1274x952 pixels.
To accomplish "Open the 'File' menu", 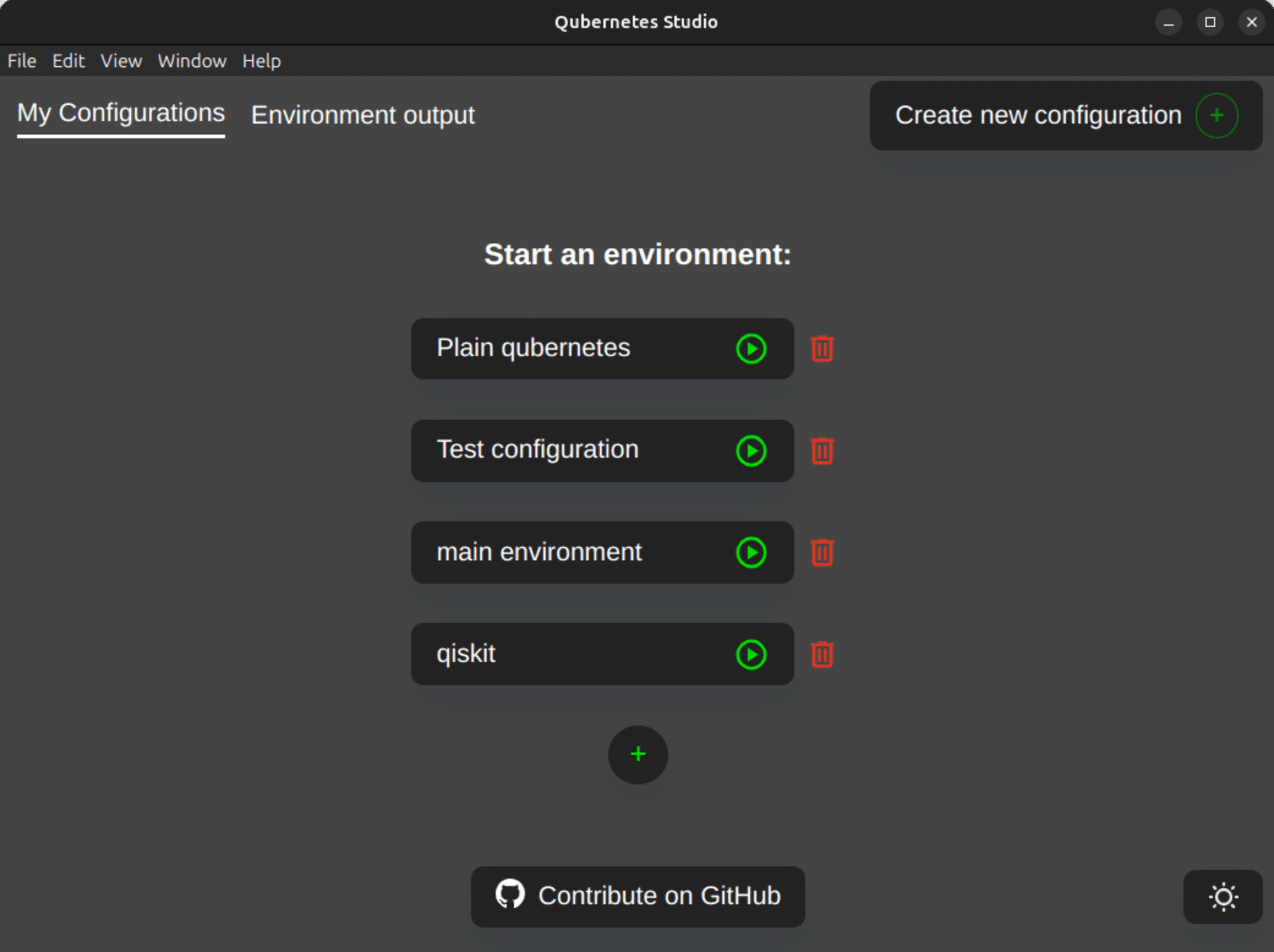I will pyautogui.click(x=22, y=61).
